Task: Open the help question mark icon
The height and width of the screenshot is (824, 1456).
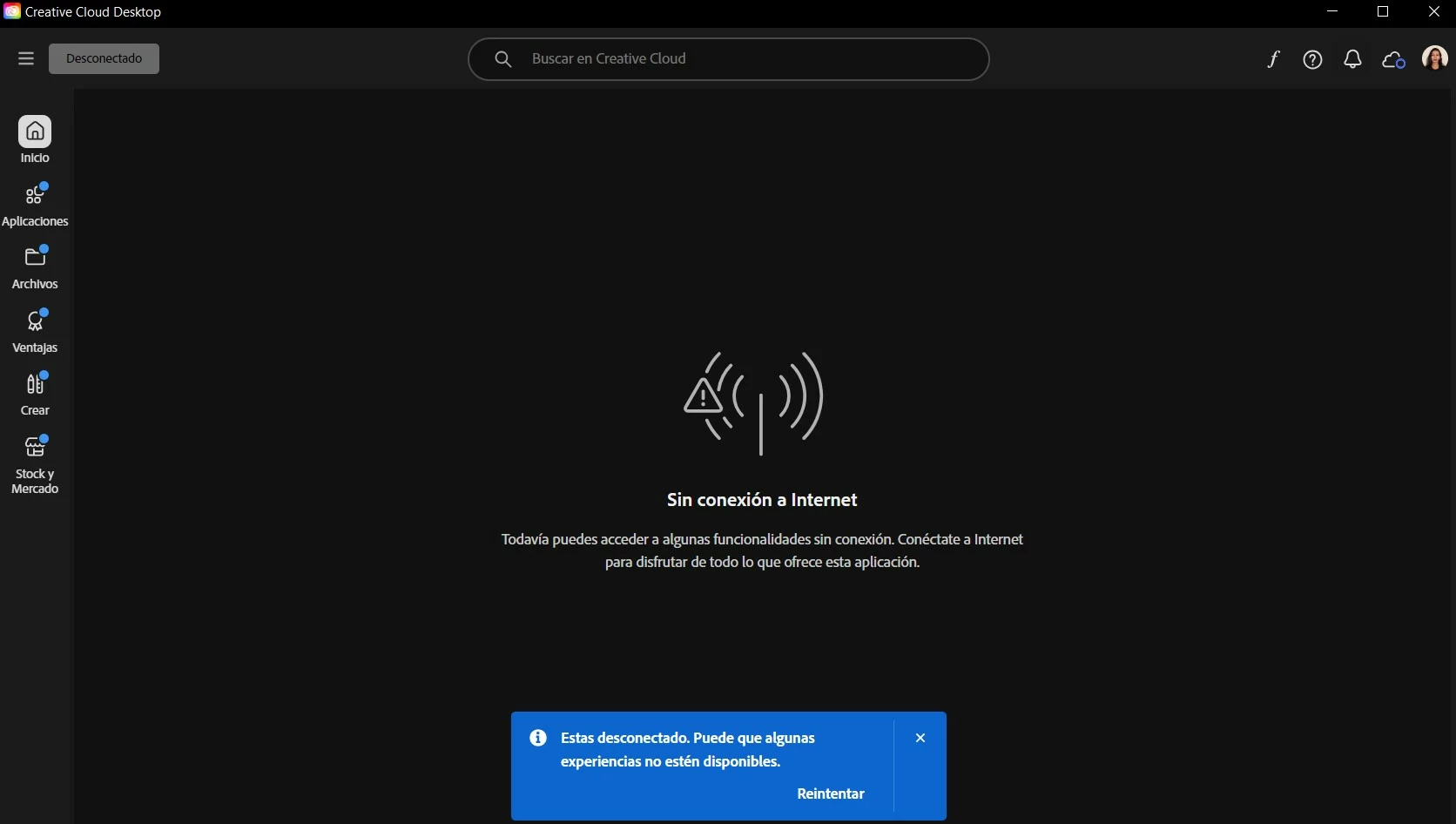Action: pos(1312,59)
